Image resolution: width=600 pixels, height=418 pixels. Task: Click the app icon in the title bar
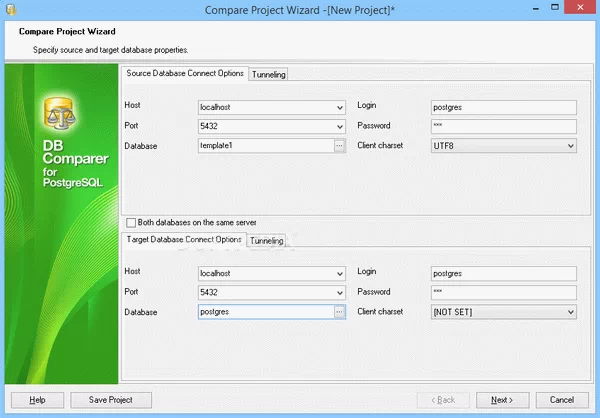coord(11,10)
